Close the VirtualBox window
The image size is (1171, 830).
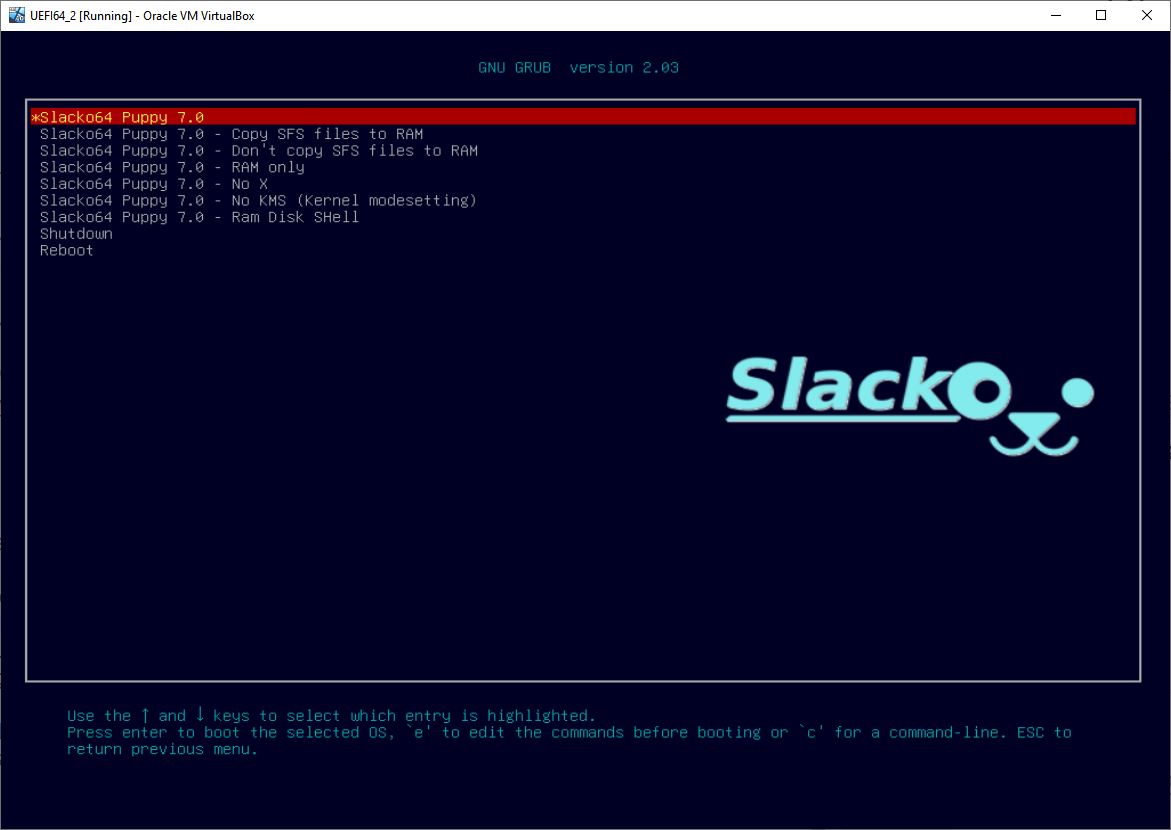click(x=1146, y=15)
